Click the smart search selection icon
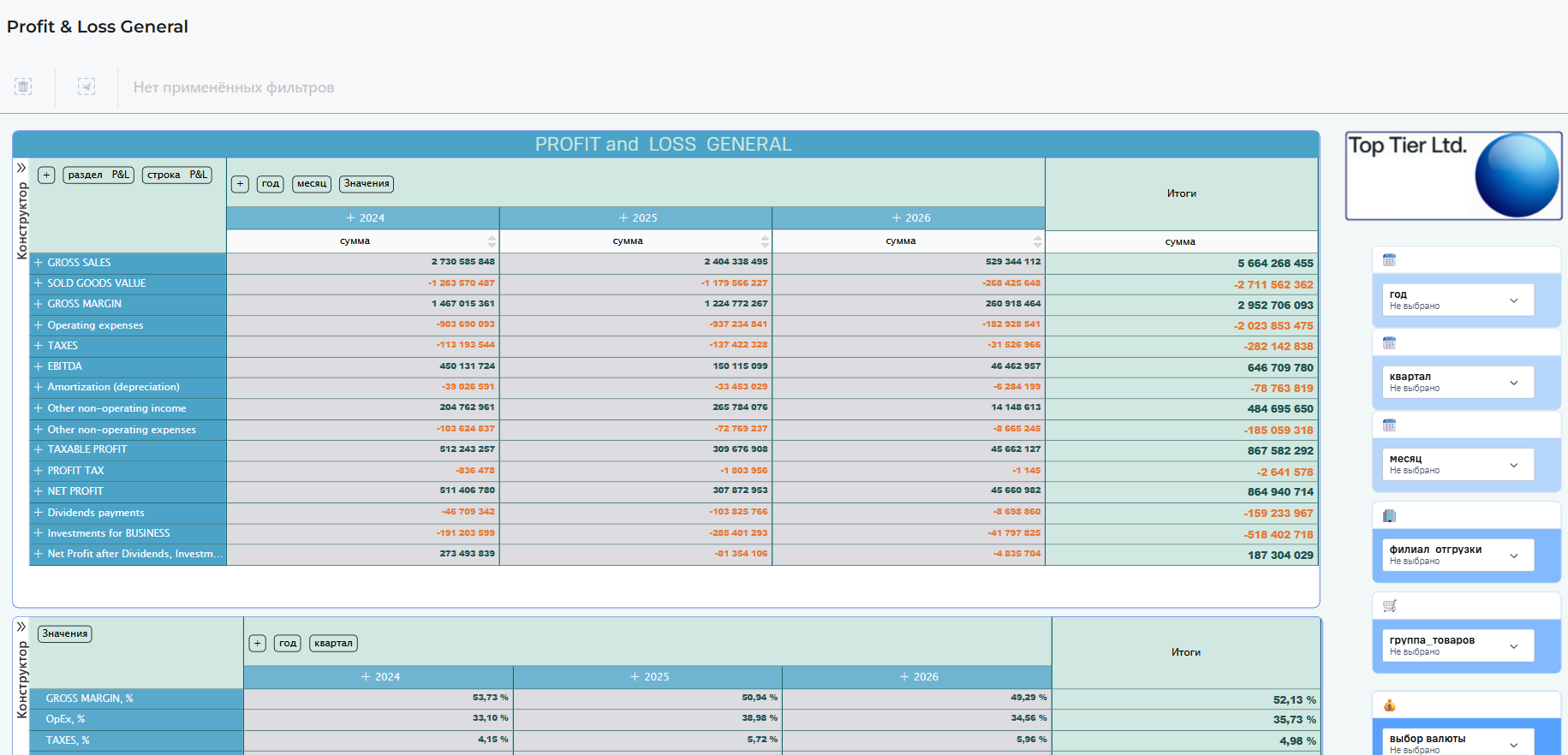This screenshot has width=1568, height=755. coord(86,86)
